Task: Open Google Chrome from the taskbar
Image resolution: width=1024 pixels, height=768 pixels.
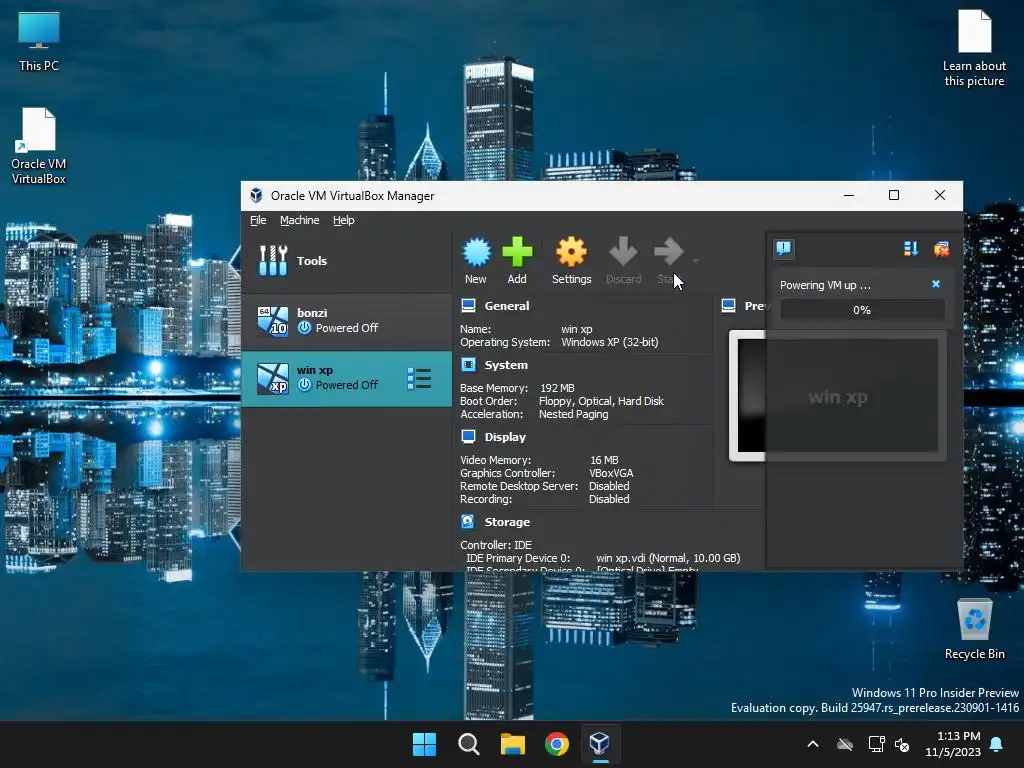Action: (x=556, y=744)
